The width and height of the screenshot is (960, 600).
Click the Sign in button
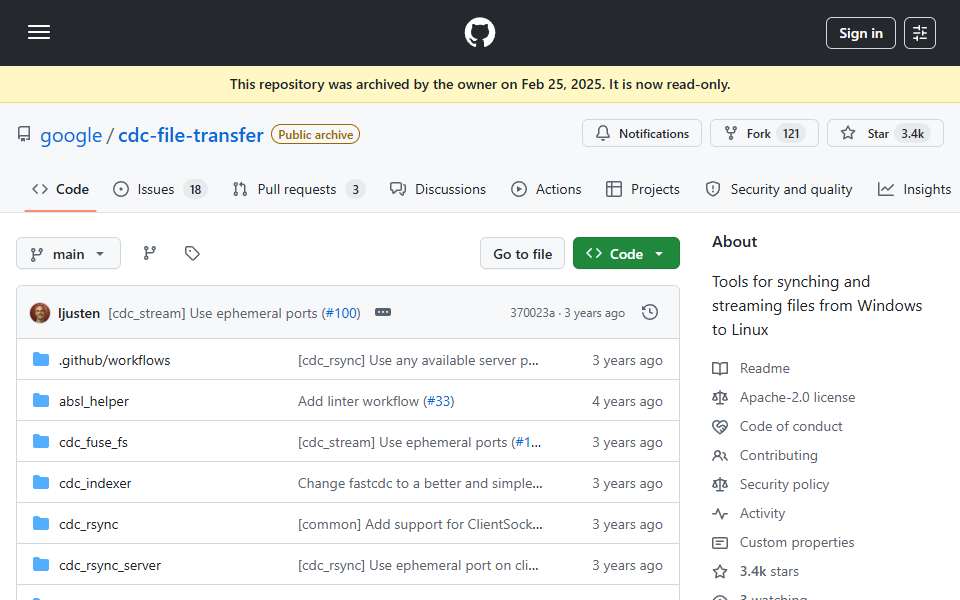point(860,33)
